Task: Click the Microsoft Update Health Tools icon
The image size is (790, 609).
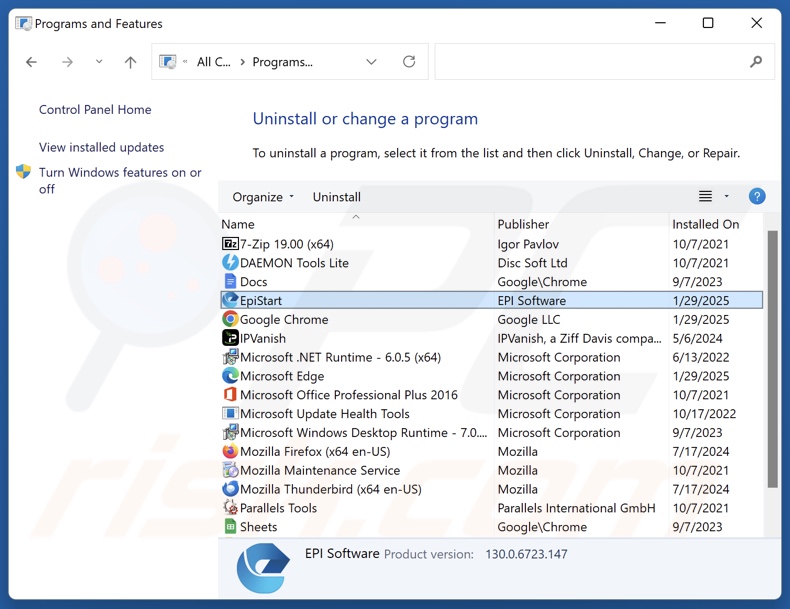Action: pyautogui.click(x=230, y=414)
